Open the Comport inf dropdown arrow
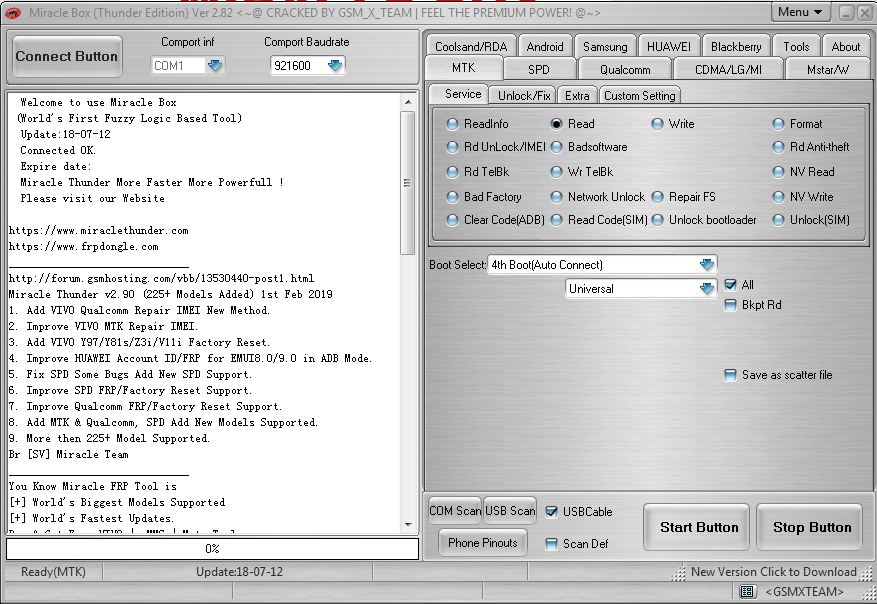Viewport: 877px width, 604px height. 215,65
